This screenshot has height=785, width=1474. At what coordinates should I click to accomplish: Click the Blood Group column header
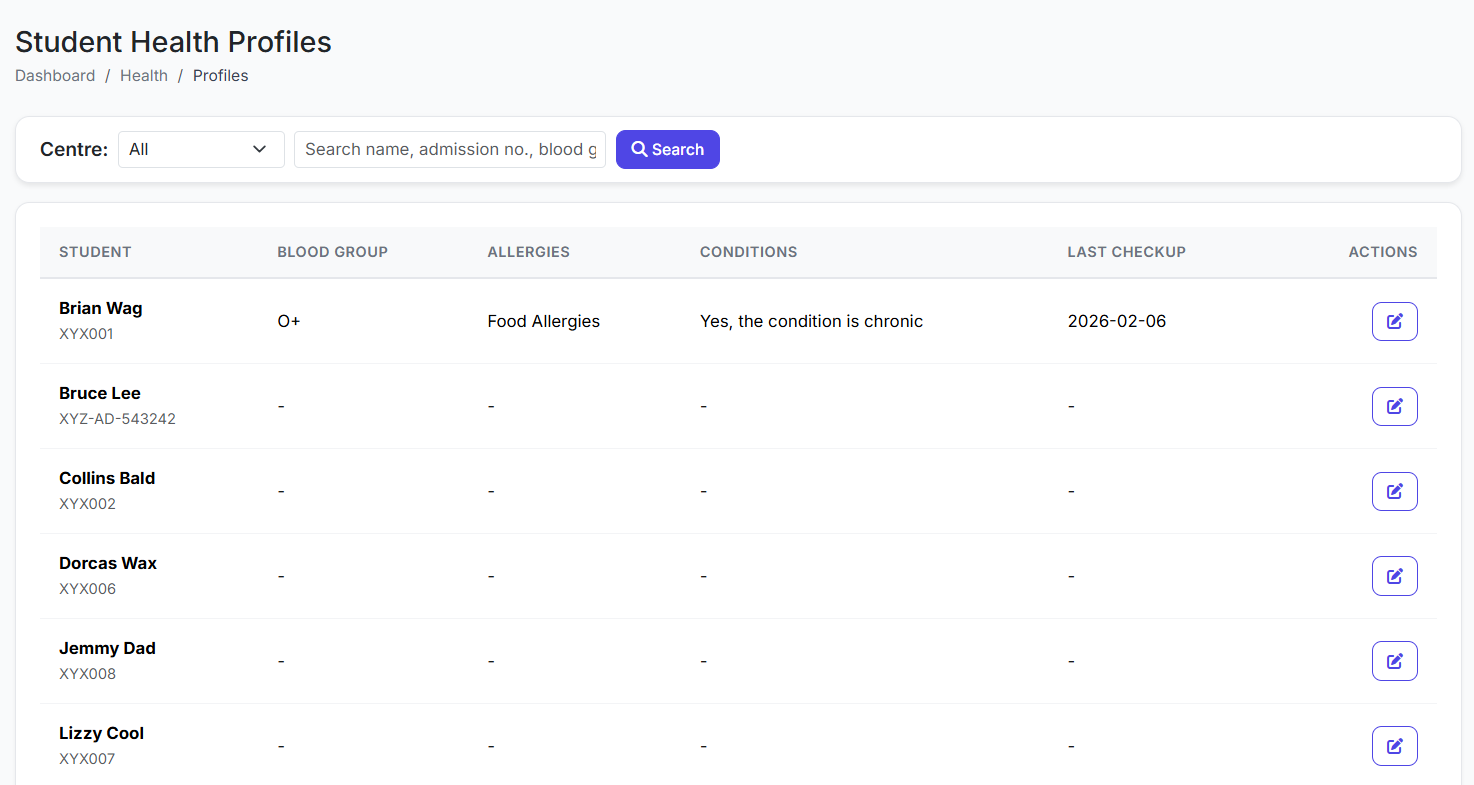click(332, 252)
